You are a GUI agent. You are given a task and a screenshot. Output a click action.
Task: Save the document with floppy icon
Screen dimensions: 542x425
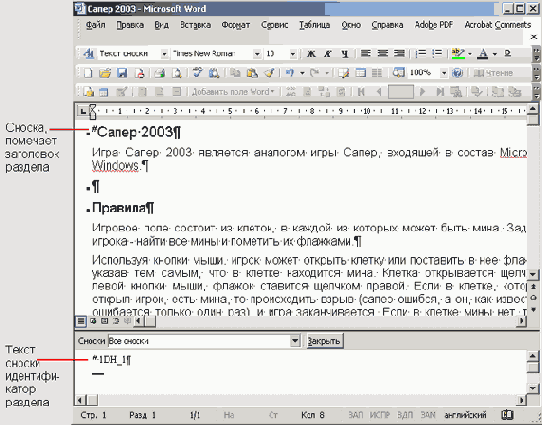pyautogui.click(x=122, y=73)
